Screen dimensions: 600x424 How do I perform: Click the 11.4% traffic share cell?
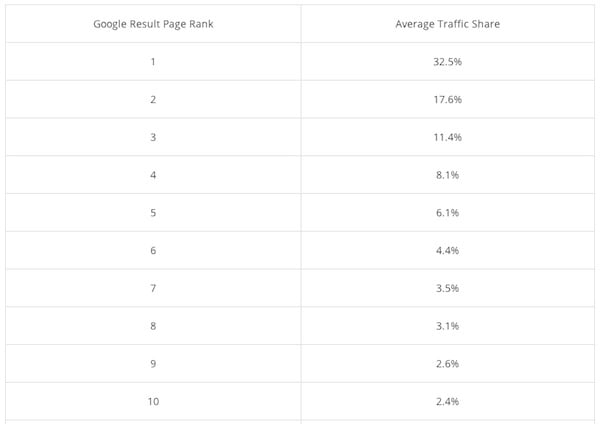point(447,137)
